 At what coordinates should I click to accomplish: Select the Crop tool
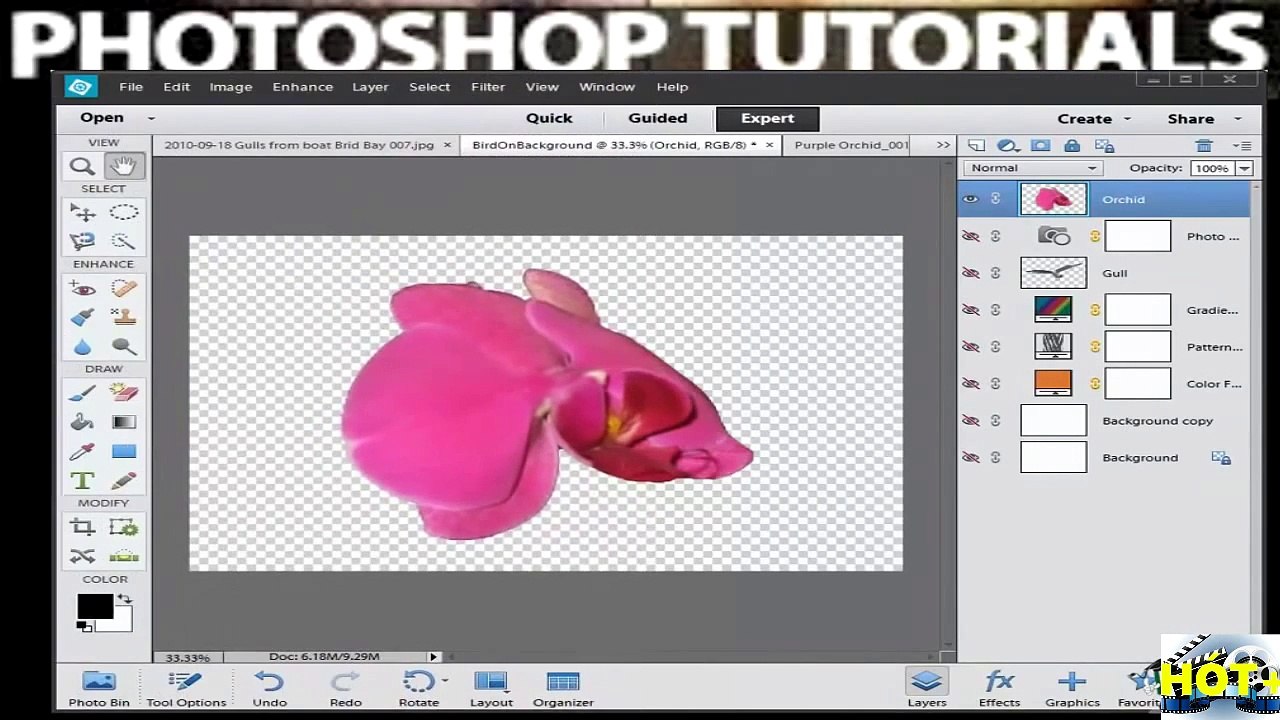point(82,527)
